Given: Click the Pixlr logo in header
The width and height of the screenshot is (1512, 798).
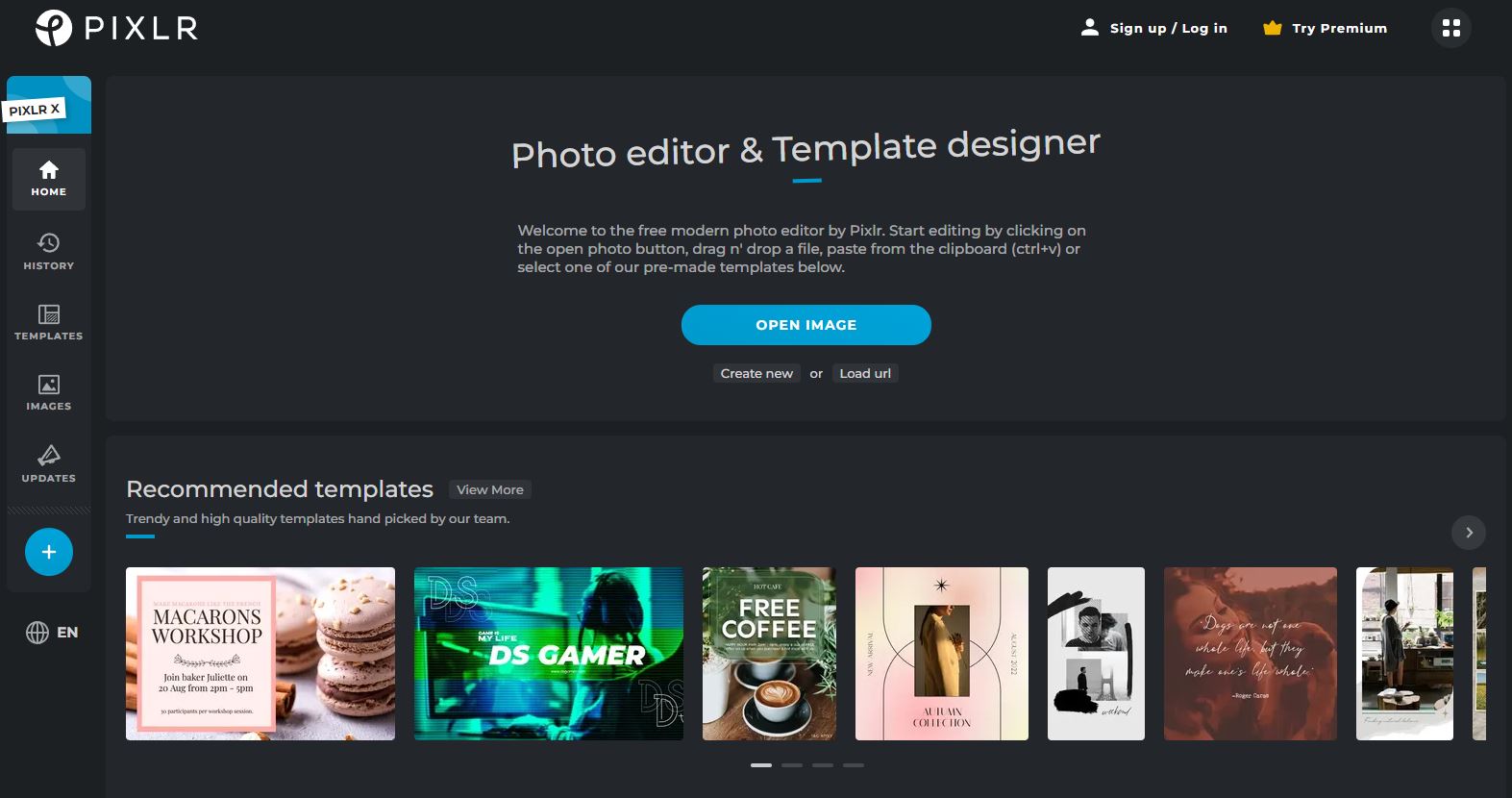Looking at the screenshot, I should [115, 28].
